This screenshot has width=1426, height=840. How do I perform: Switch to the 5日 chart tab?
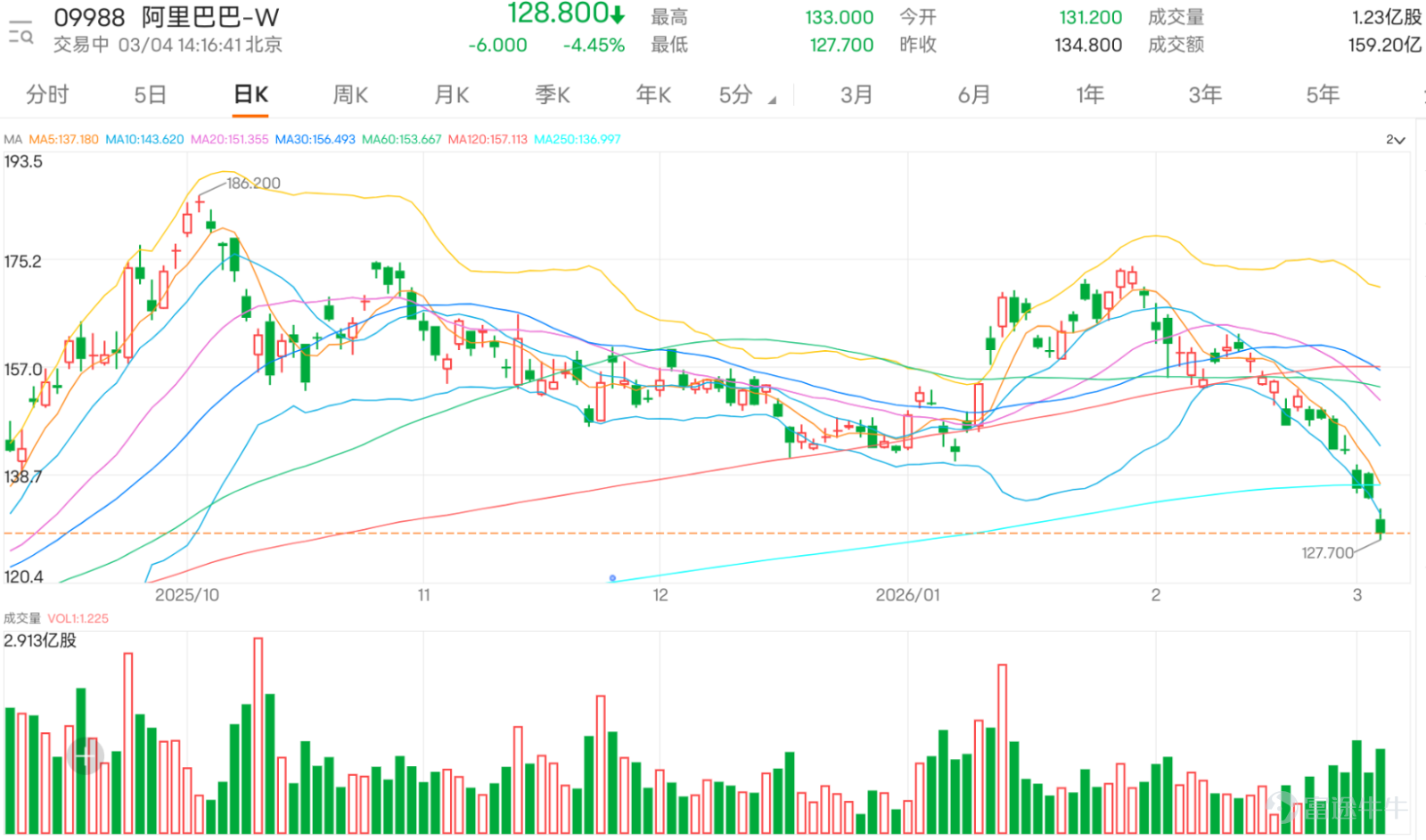pyautogui.click(x=150, y=94)
